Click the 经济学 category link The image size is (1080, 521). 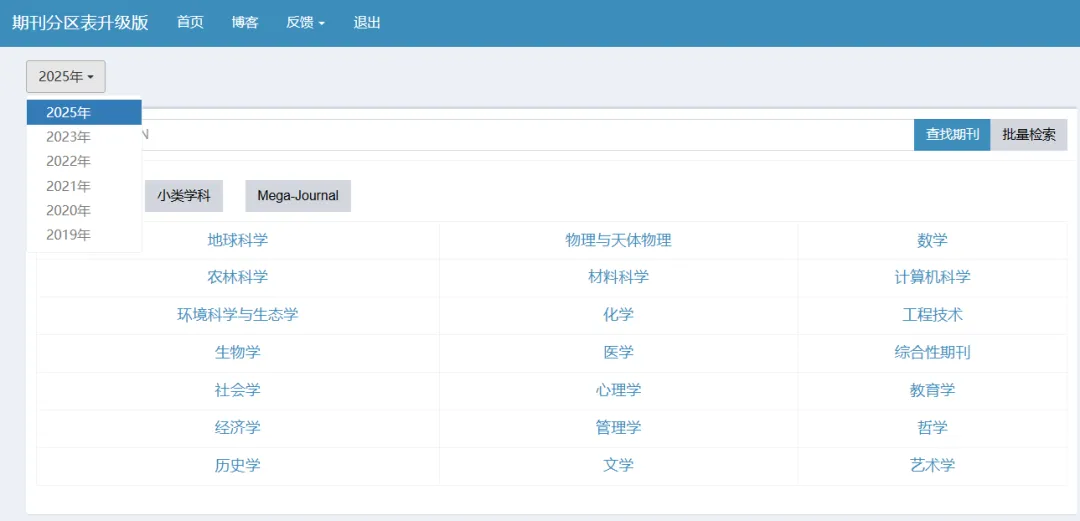pyautogui.click(x=238, y=428)
